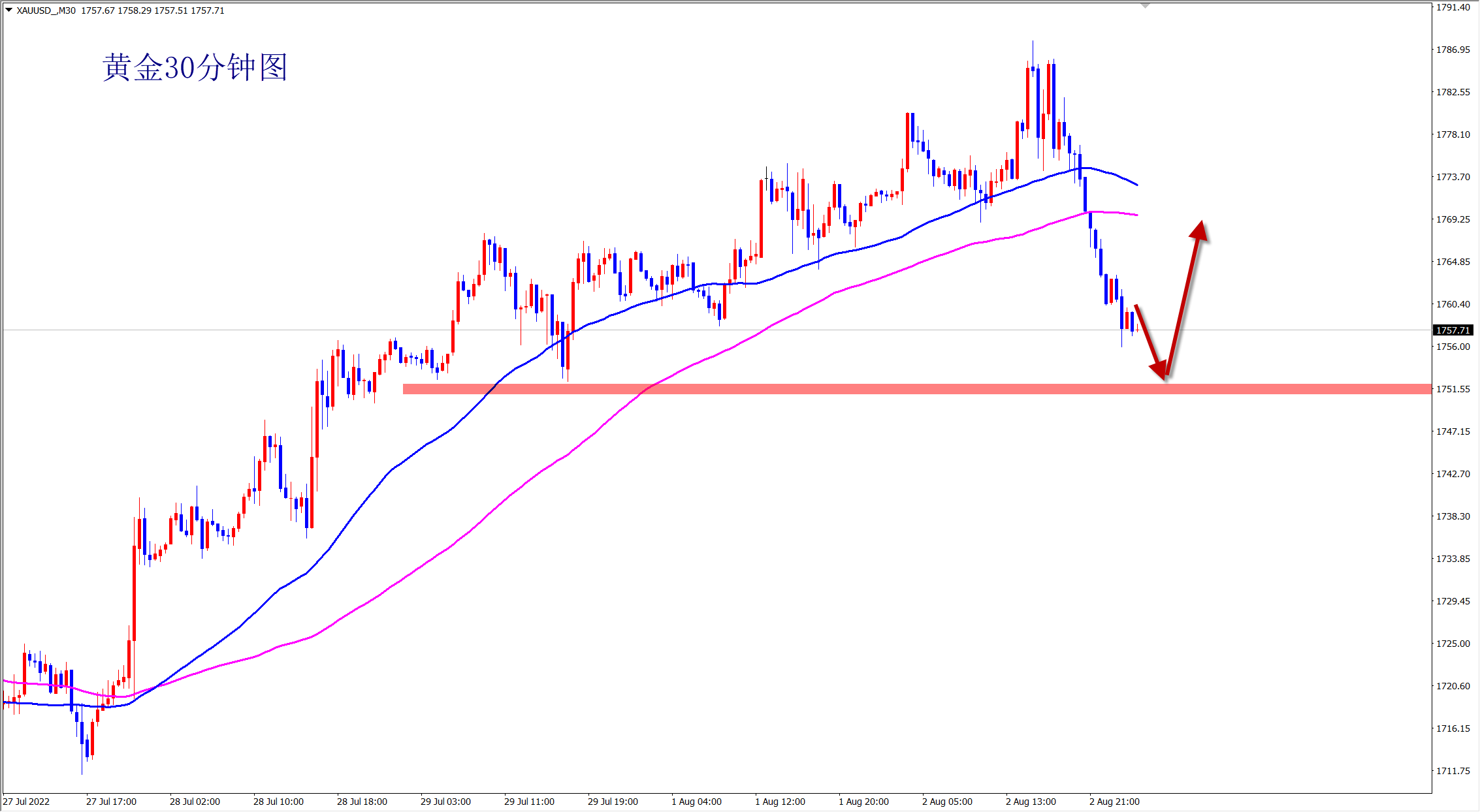The height and width of the screenshot is (812, 1480).
Task: Click the 1751.55 price scale label
Action: [x=1453, y=389]
